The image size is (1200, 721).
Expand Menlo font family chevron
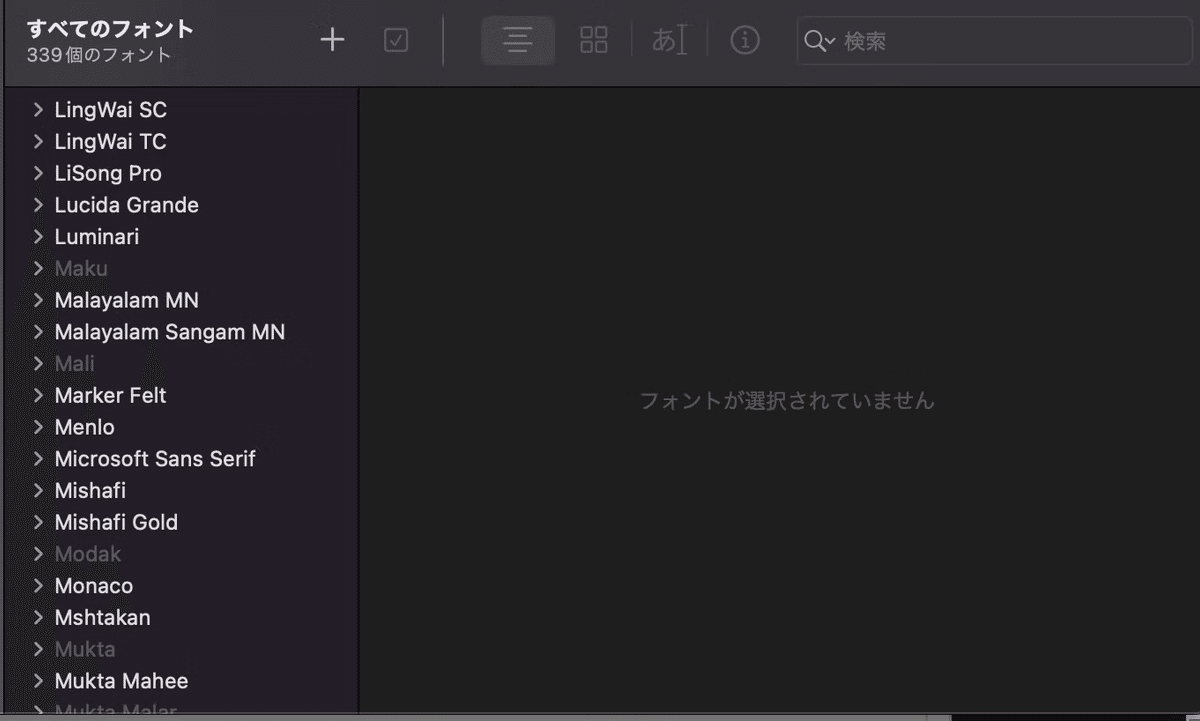tap(38, 427)
